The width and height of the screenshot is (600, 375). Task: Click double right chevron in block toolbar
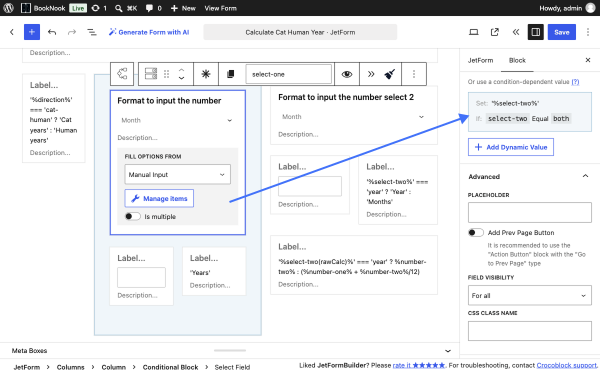[371, 74]
